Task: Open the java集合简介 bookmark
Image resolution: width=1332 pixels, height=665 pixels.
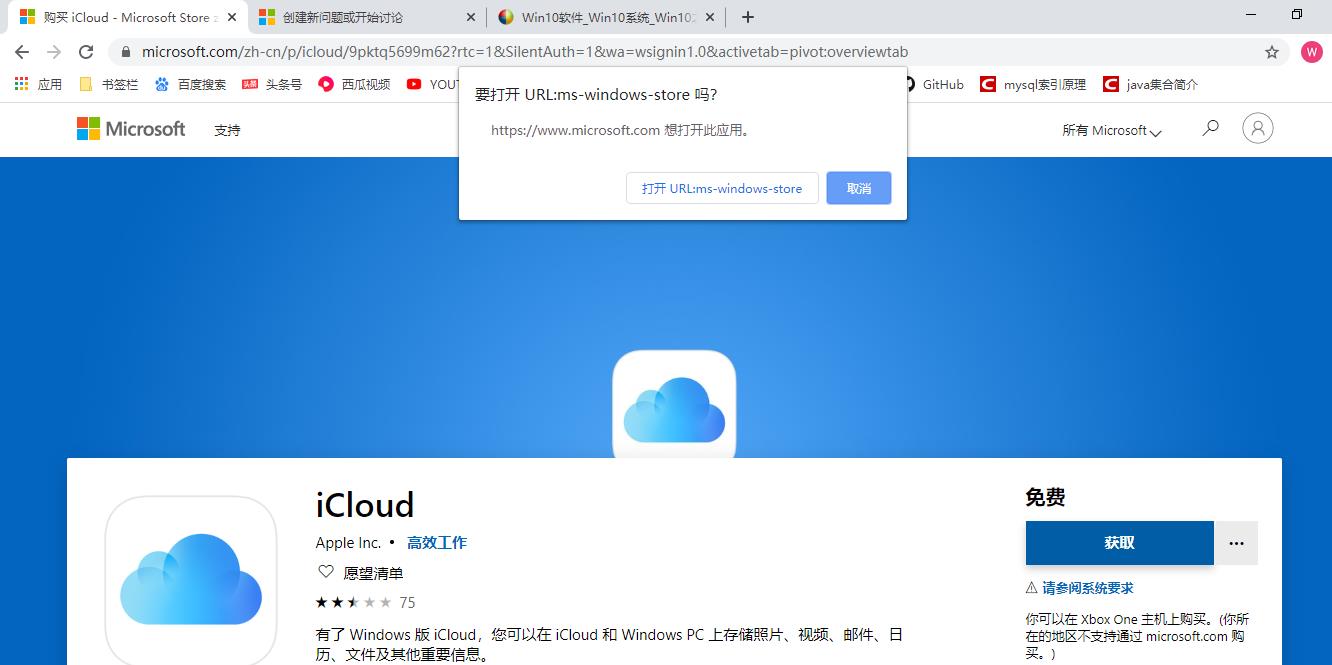Action: click(1151, 84)
